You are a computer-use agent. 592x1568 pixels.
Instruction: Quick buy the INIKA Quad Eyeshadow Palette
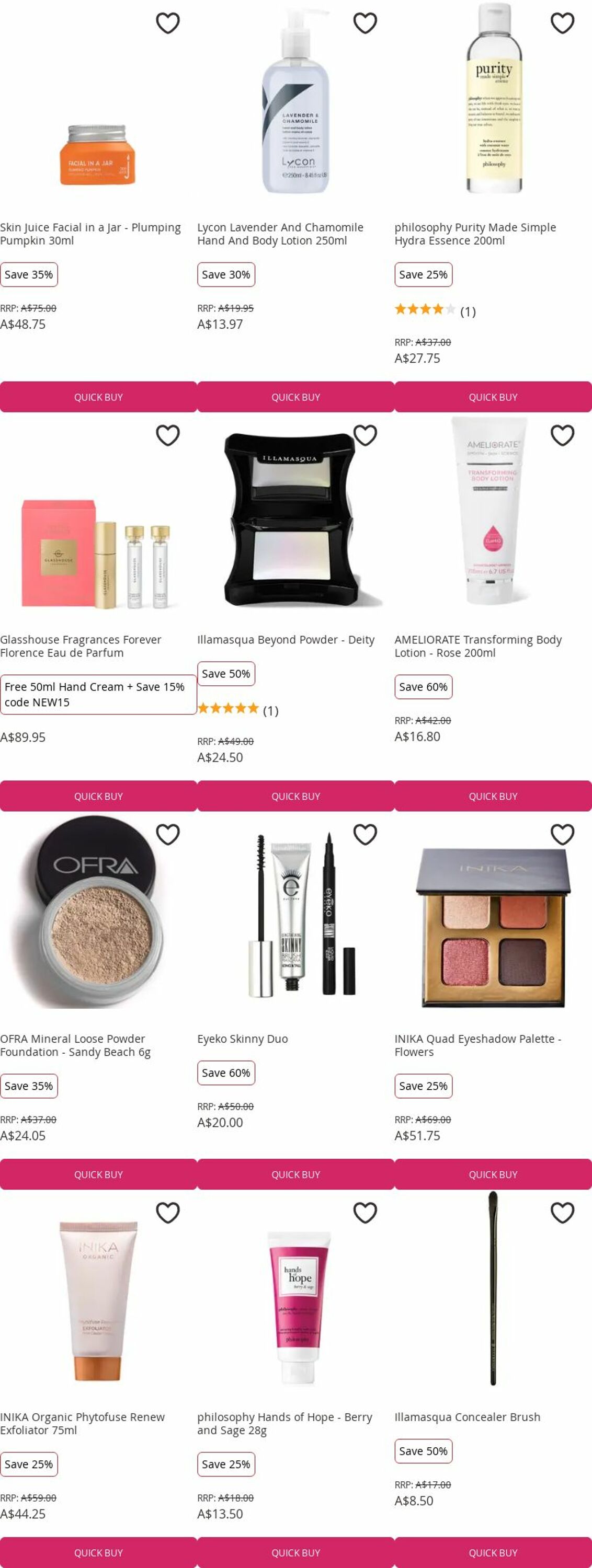(493, 1174)
